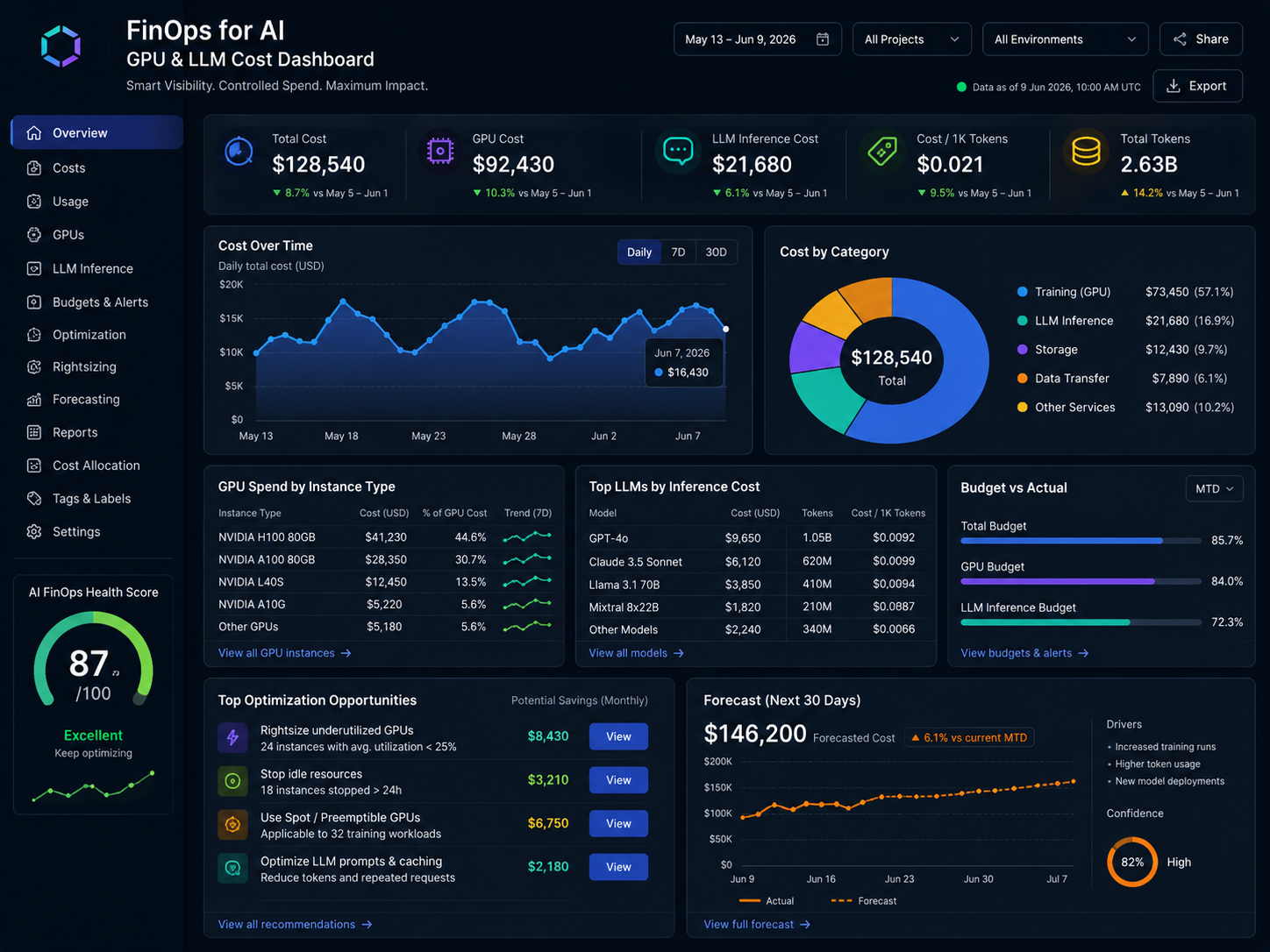The width and height of the screenshot is (1270, 952).
Task: Click the Cost Allocation sidebar icon
Action: (34, 465)
